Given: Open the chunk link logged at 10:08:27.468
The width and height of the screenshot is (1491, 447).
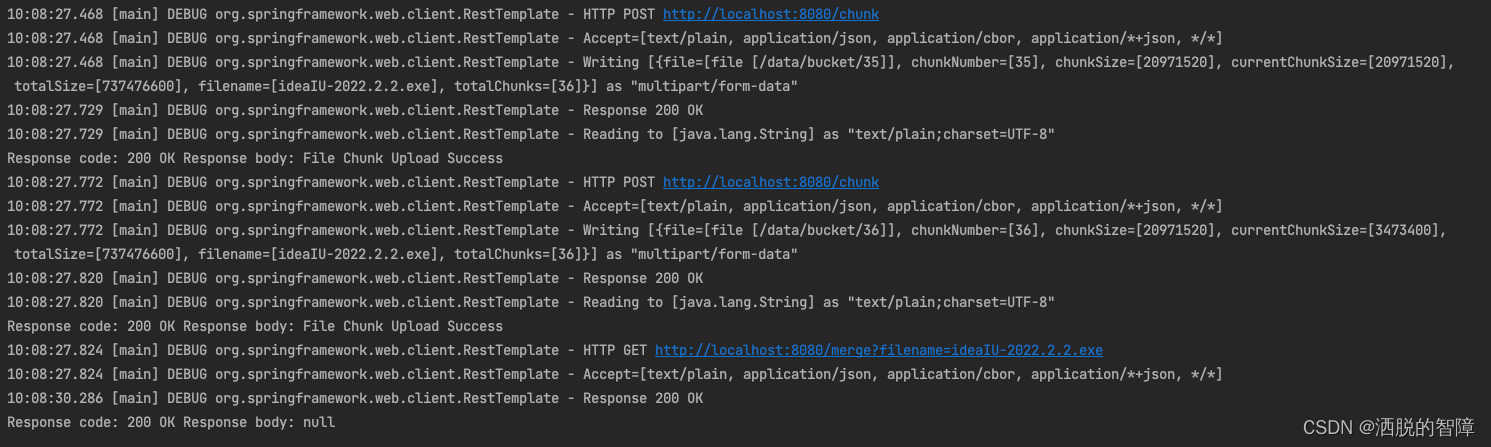Looking at the screenshot, I should (771, 14).
